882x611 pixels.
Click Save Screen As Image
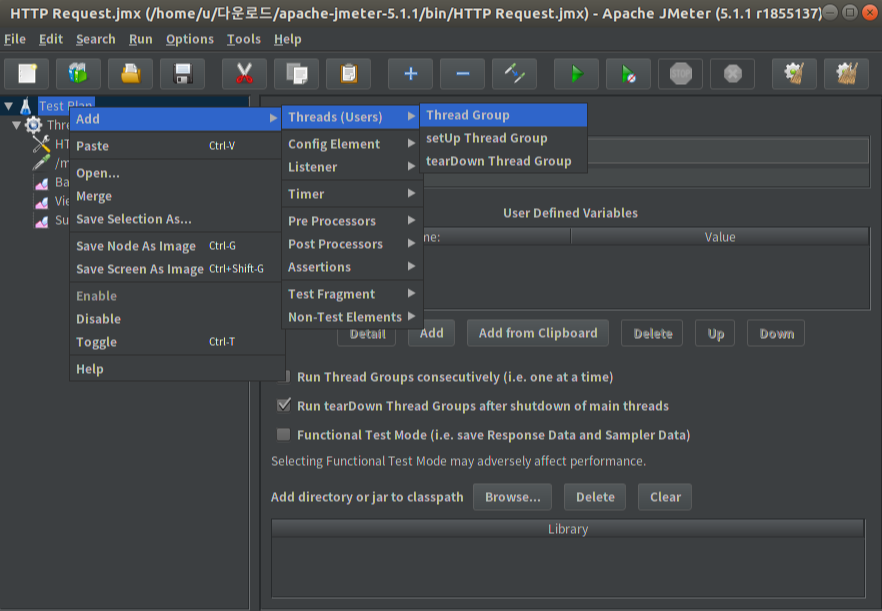176,269
